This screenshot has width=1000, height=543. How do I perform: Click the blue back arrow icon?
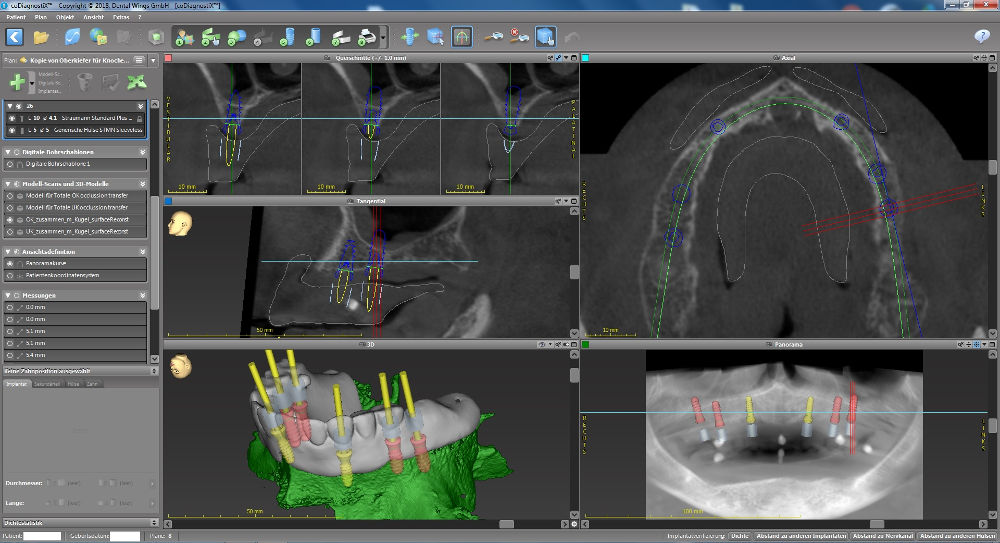(x=14, y=37)
